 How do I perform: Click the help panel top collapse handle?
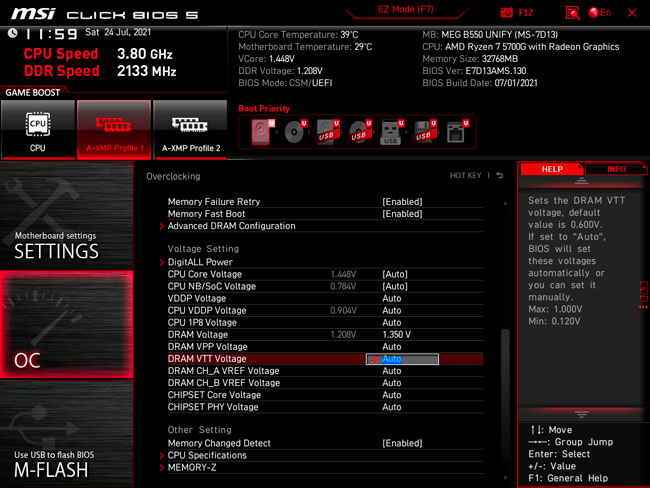tap(581, 181)
